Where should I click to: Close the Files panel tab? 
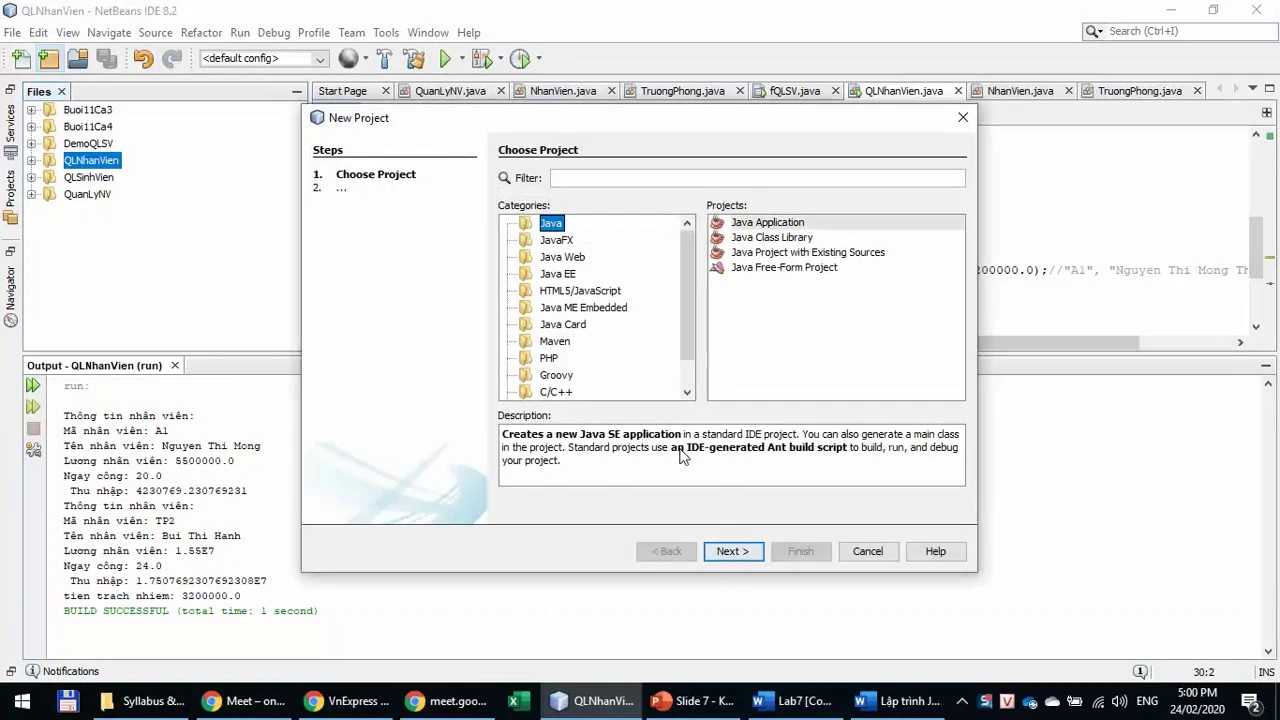[x=61, y=92]
